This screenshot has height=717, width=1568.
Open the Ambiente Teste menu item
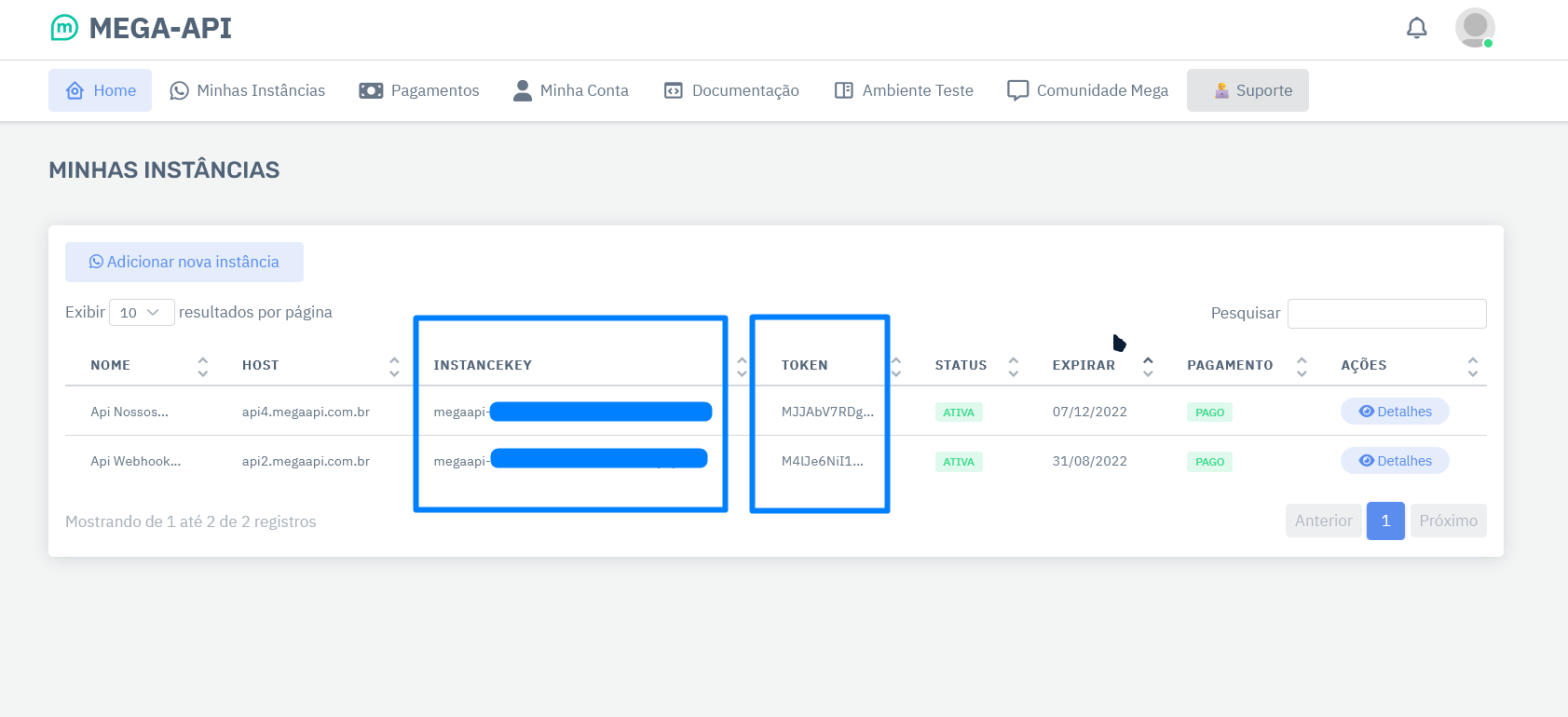[904, 90]
